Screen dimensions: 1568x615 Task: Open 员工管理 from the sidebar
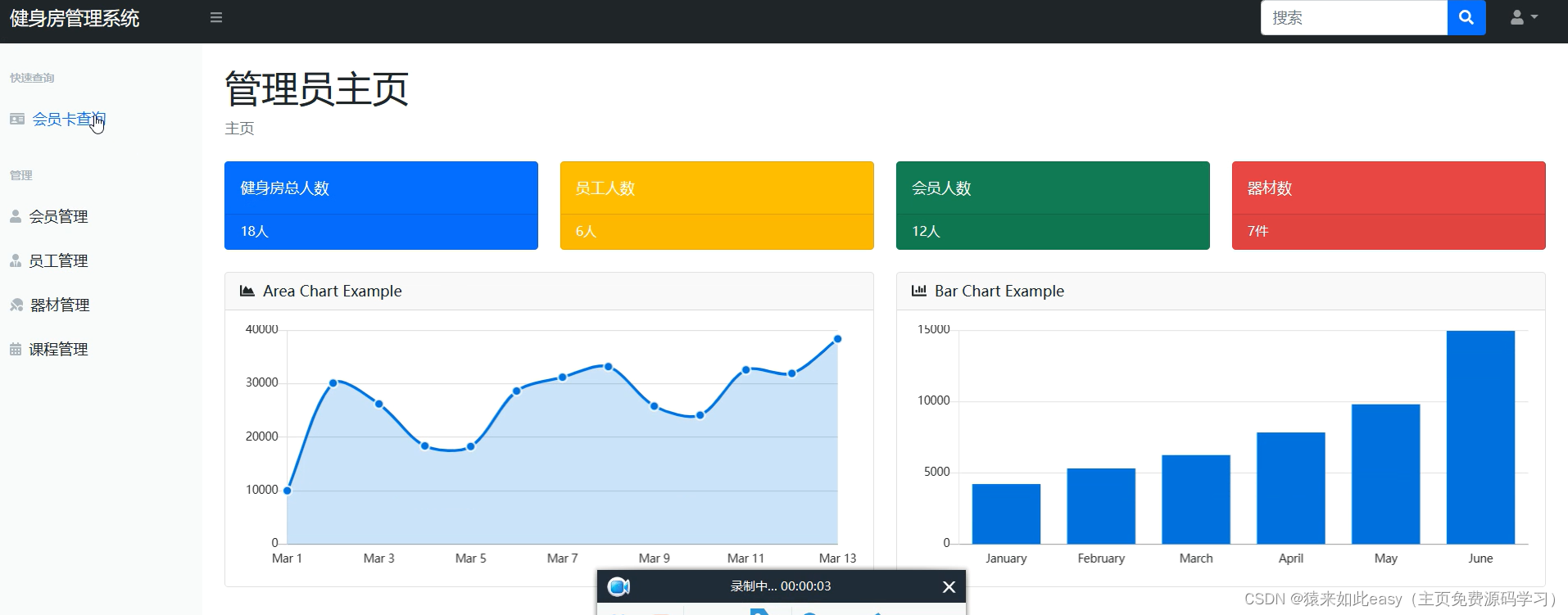(x=58, y=261)
